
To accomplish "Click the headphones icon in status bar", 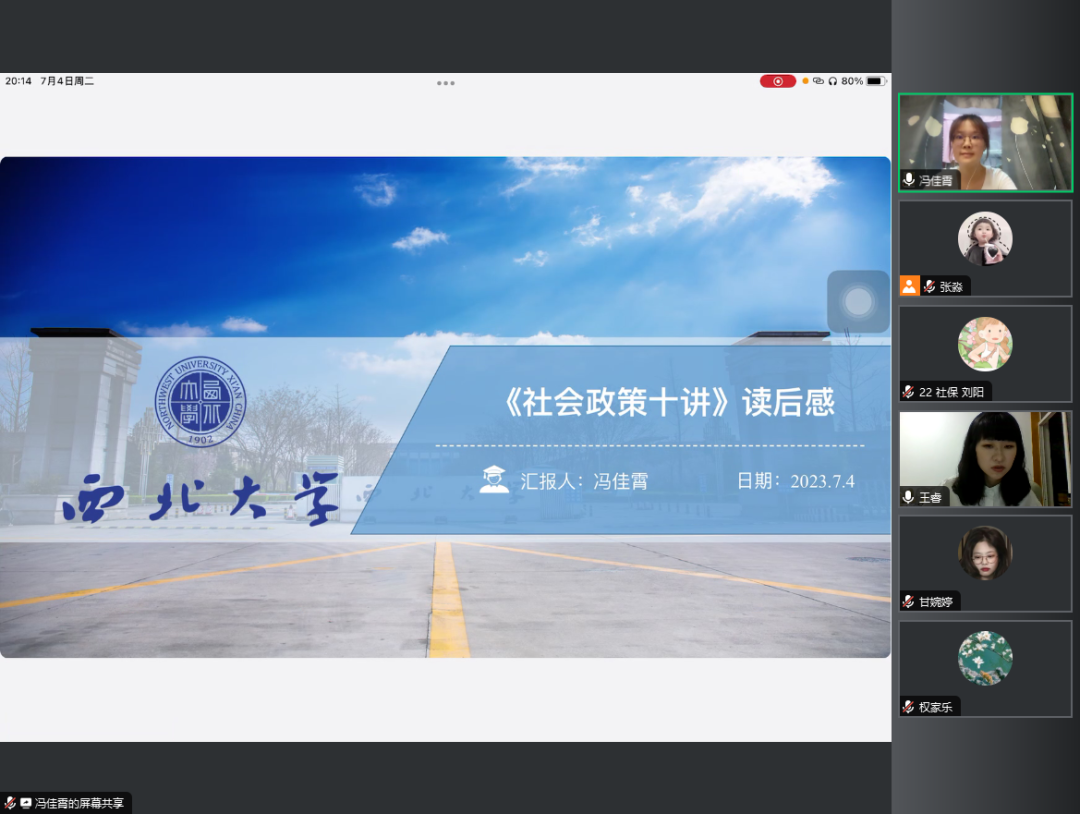I will (832, 81).
